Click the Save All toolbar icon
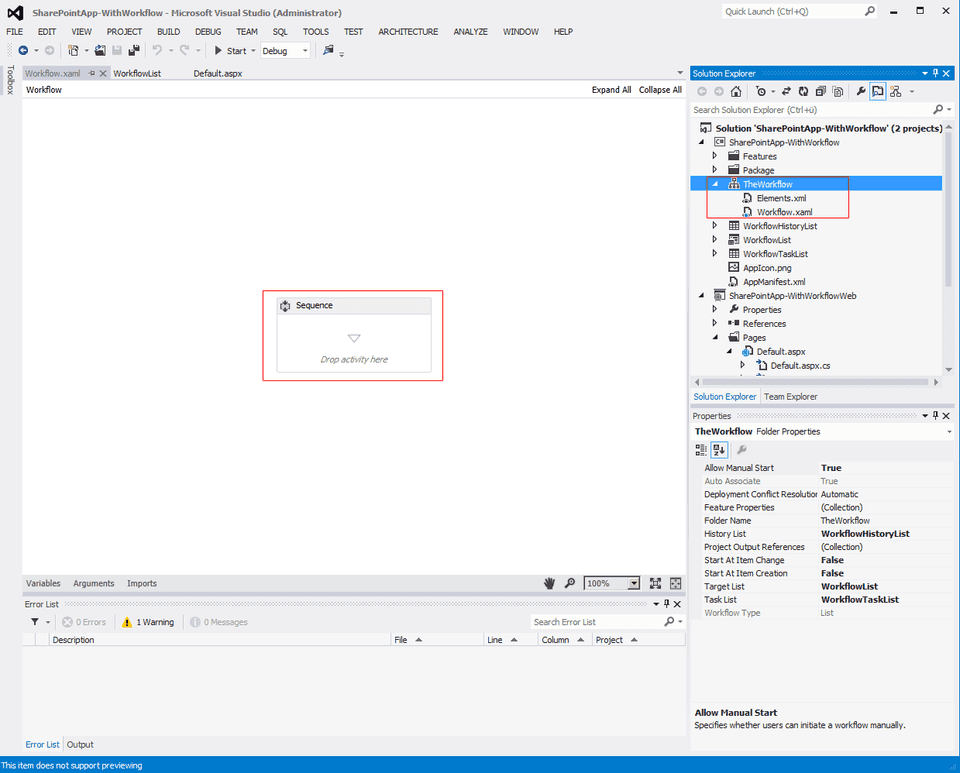 click(133, 50)
